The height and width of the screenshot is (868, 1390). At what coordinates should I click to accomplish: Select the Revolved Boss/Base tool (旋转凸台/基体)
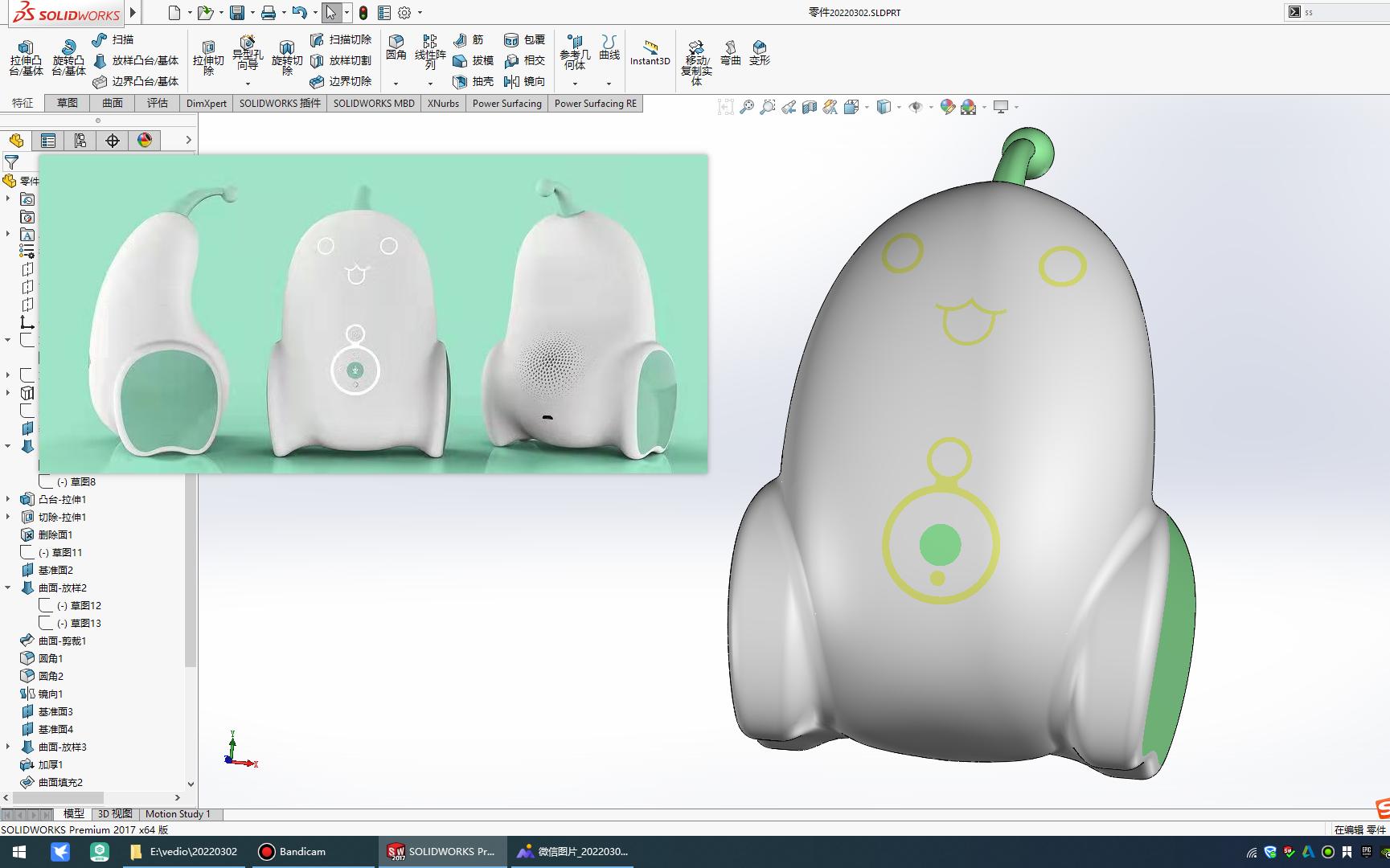[68, 56]
